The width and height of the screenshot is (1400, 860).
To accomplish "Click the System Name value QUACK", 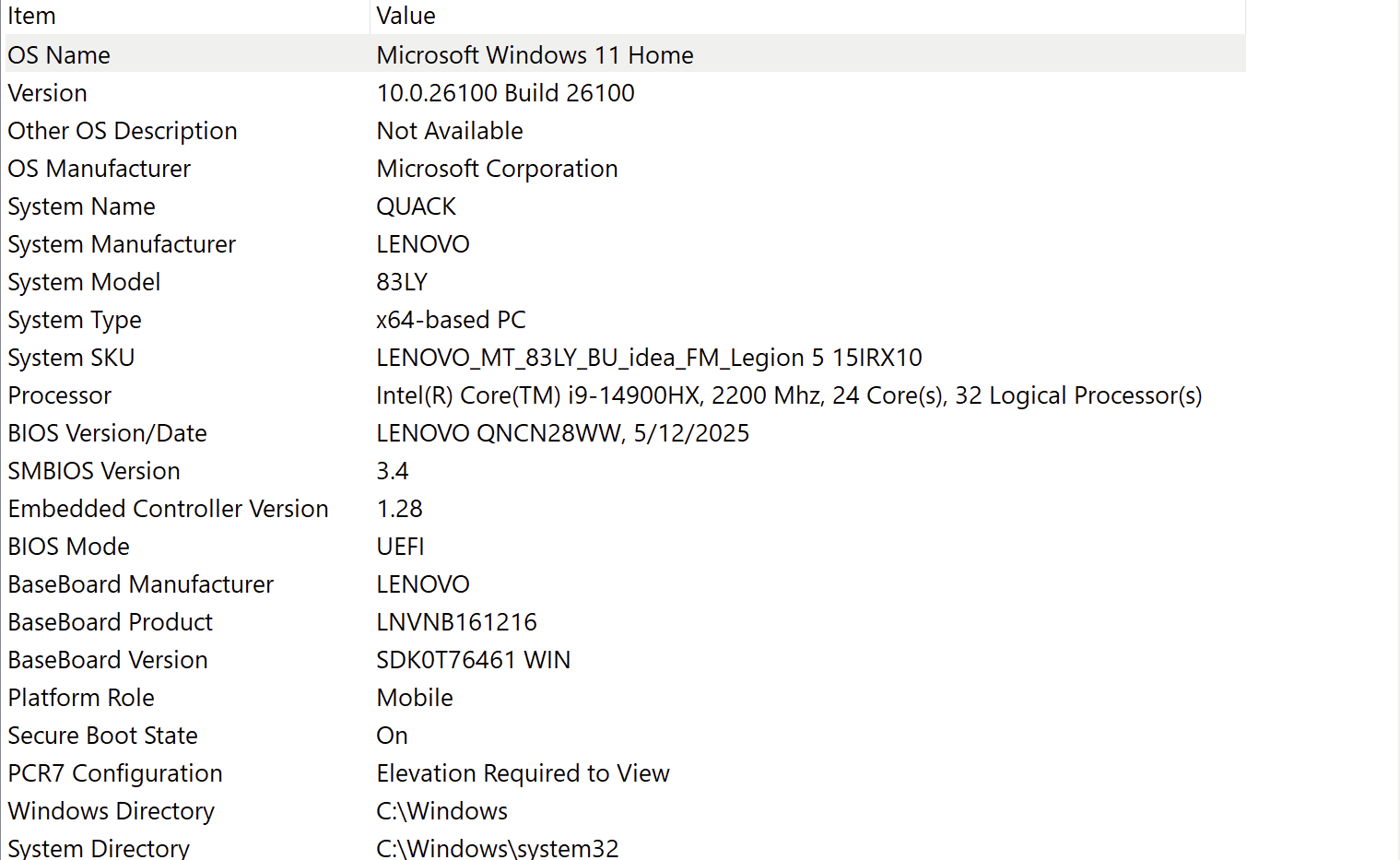I will click(416, 206).
